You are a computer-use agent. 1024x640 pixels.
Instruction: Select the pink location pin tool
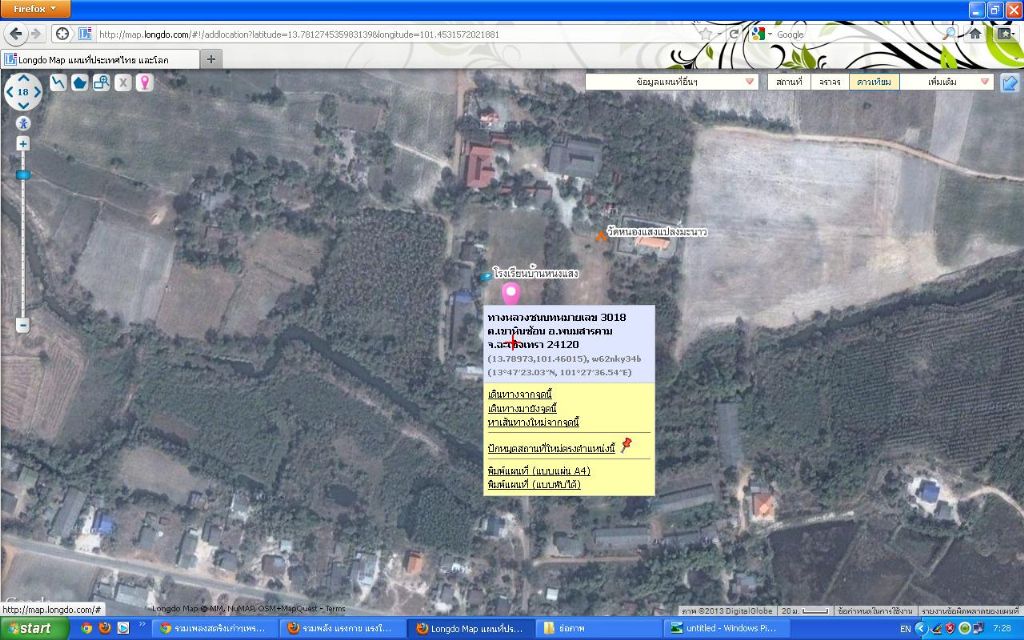click(145, 82)
